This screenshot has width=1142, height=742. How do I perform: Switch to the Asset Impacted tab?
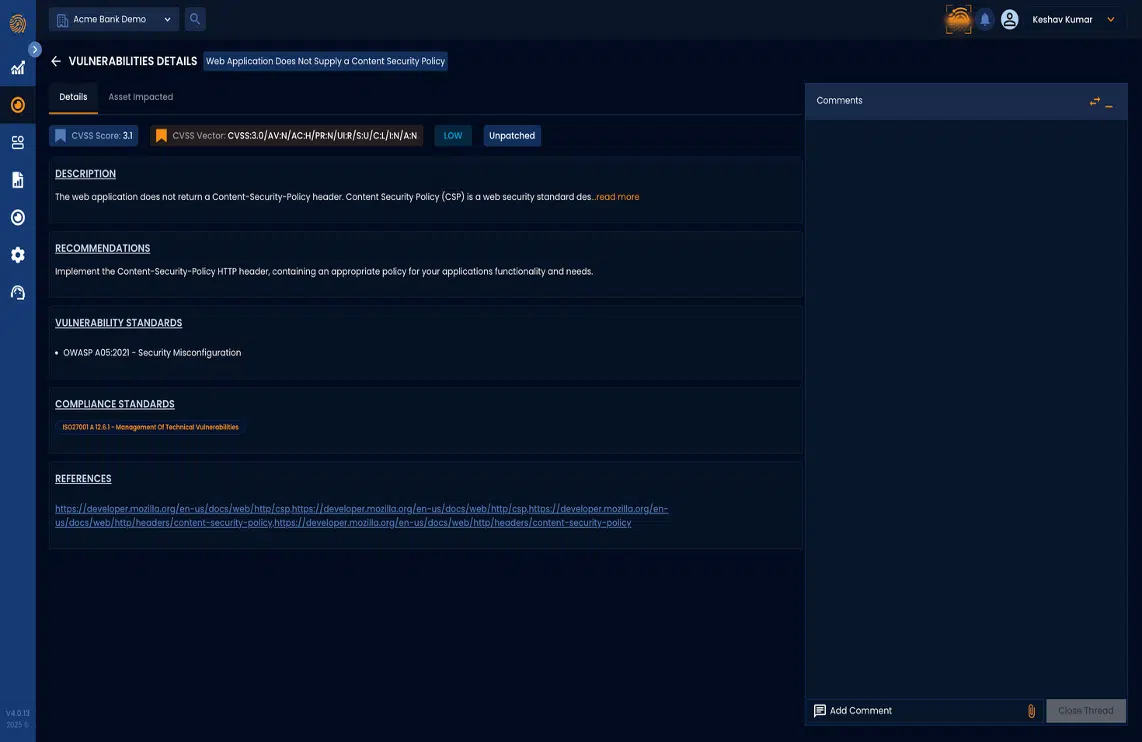click(x=141, y=97)
